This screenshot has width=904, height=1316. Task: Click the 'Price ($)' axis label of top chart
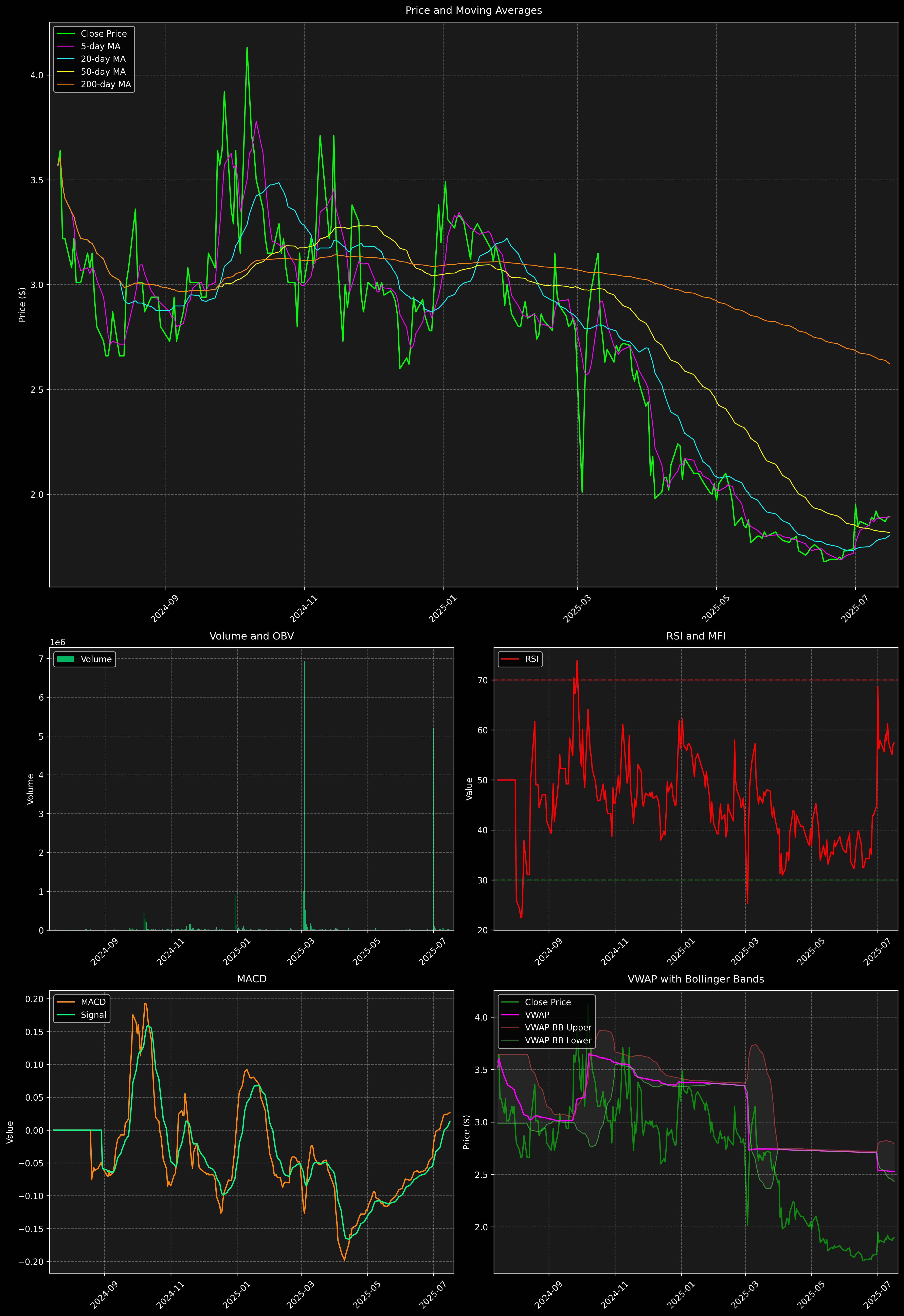(23, 305)
